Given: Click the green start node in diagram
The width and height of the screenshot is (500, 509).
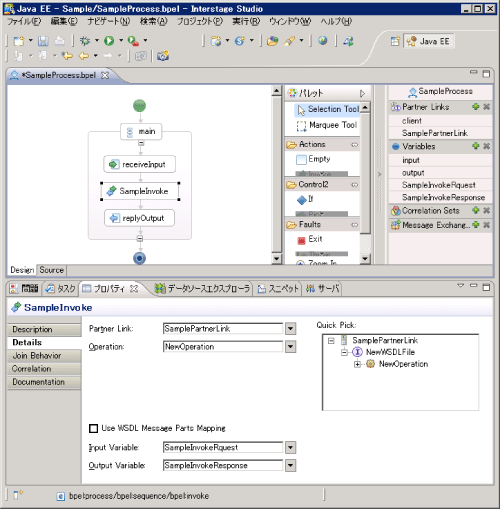Looking at the screenshot, I should [x=139, y=106].
